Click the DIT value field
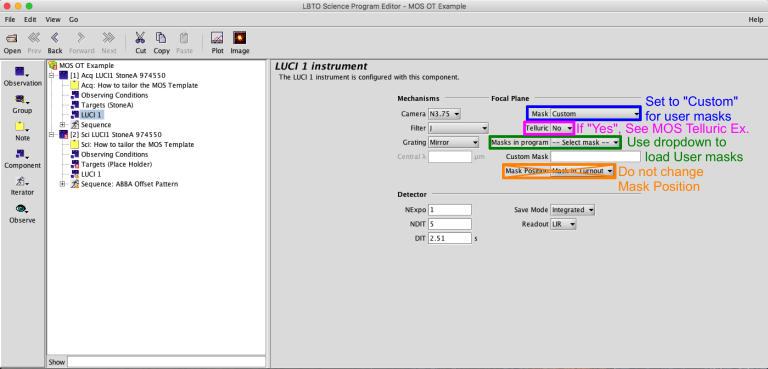The image size is (768, 369). [x=450, y=238]
